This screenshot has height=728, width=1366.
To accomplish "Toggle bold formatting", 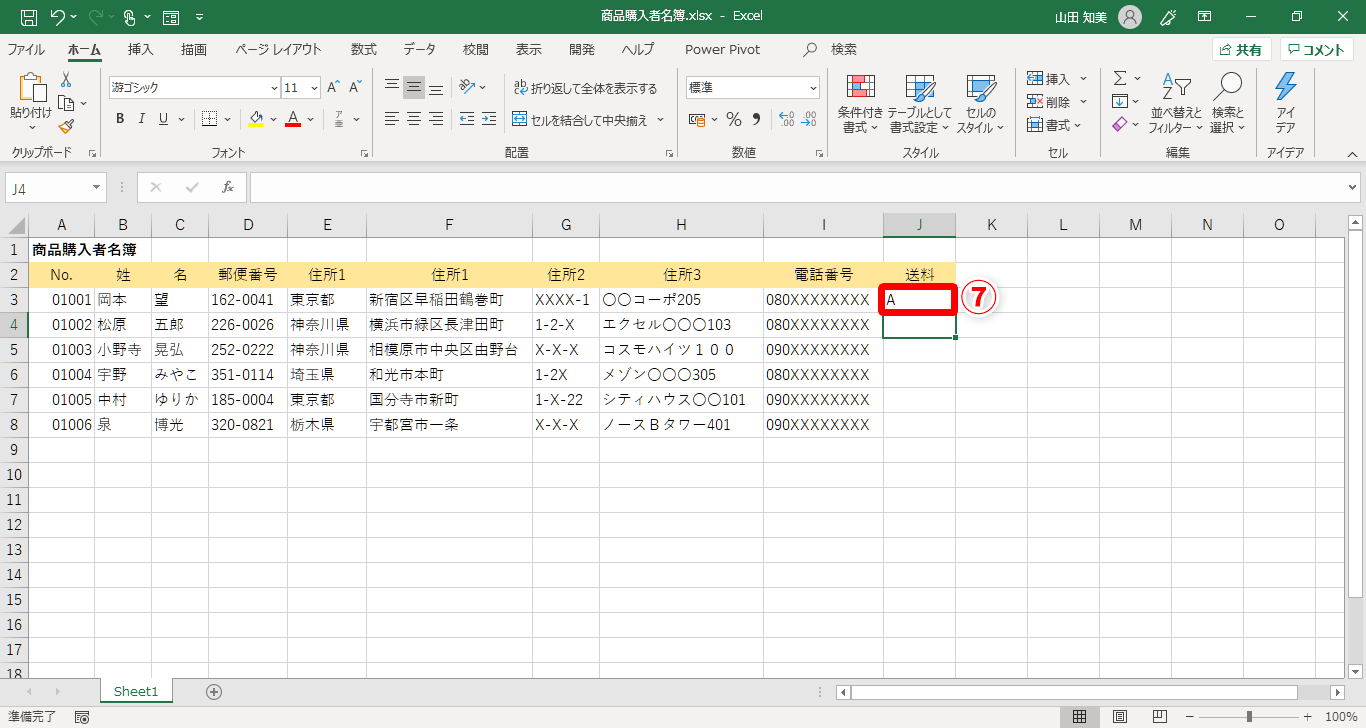I will [120, 119].
